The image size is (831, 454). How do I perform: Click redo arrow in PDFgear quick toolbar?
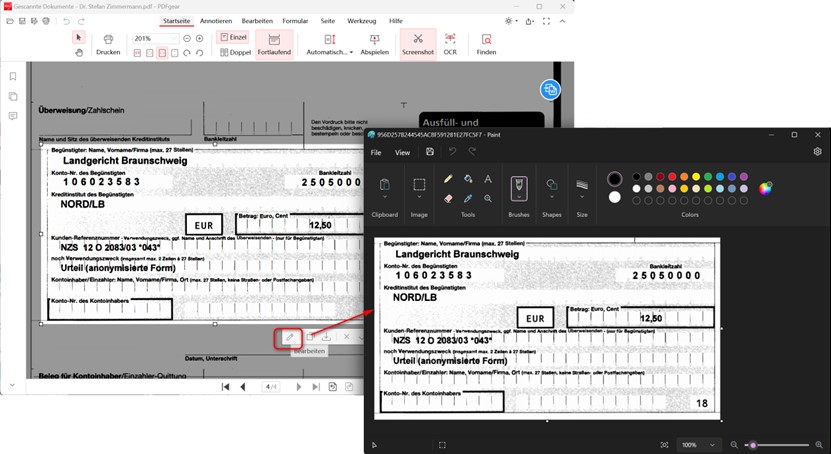(x=81, y=21)
